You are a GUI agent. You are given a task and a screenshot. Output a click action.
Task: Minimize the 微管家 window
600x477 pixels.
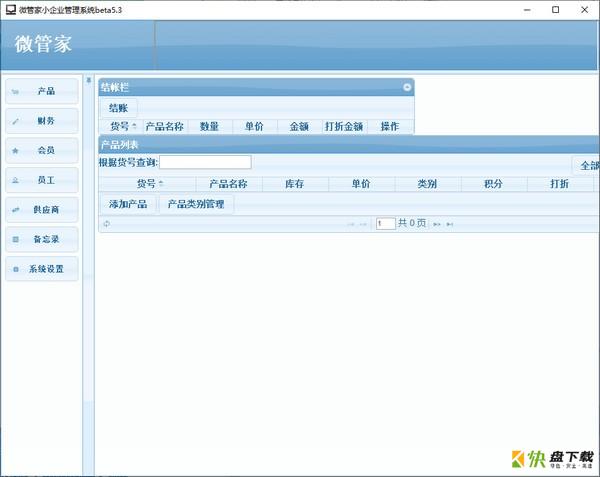pos(527,10)
